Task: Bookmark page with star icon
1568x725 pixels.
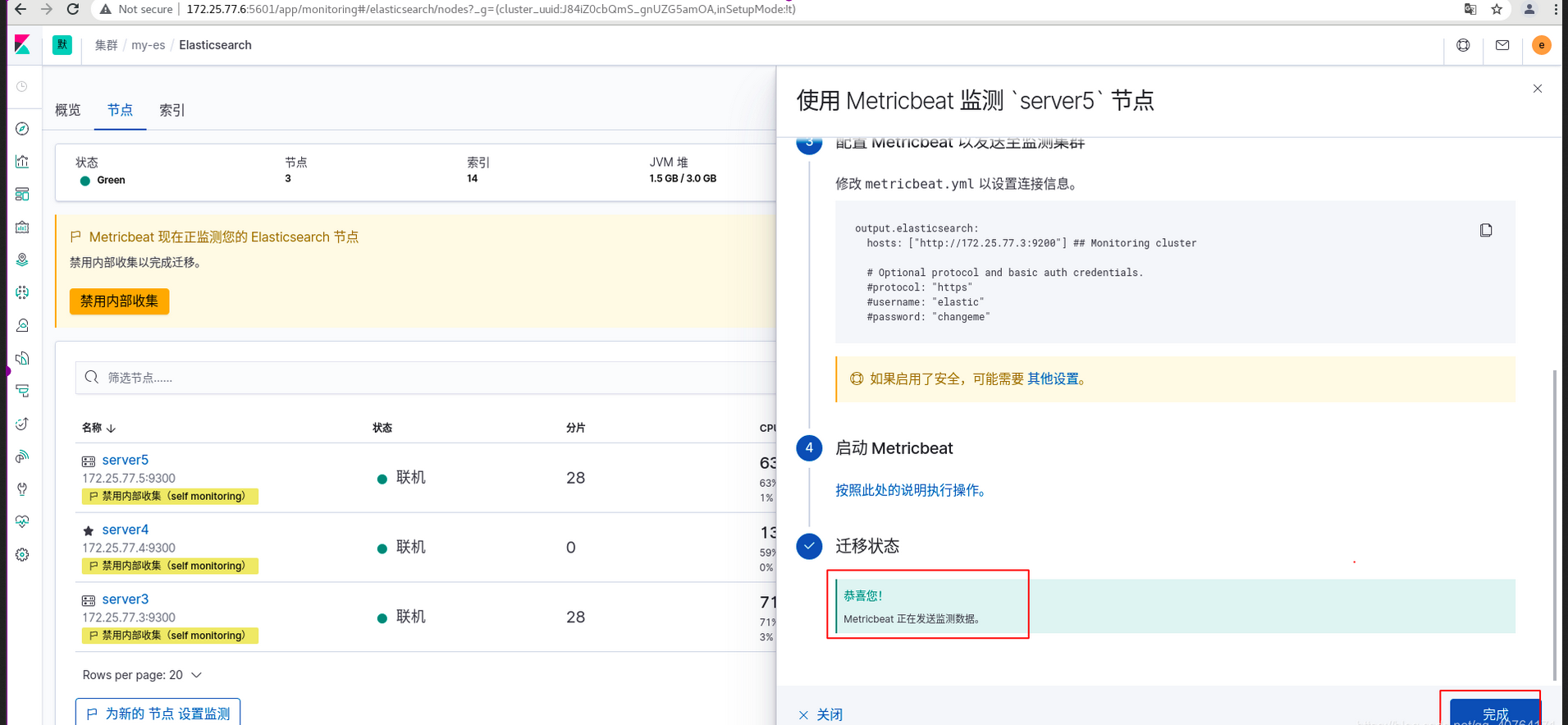Action: pos(1497,9)
